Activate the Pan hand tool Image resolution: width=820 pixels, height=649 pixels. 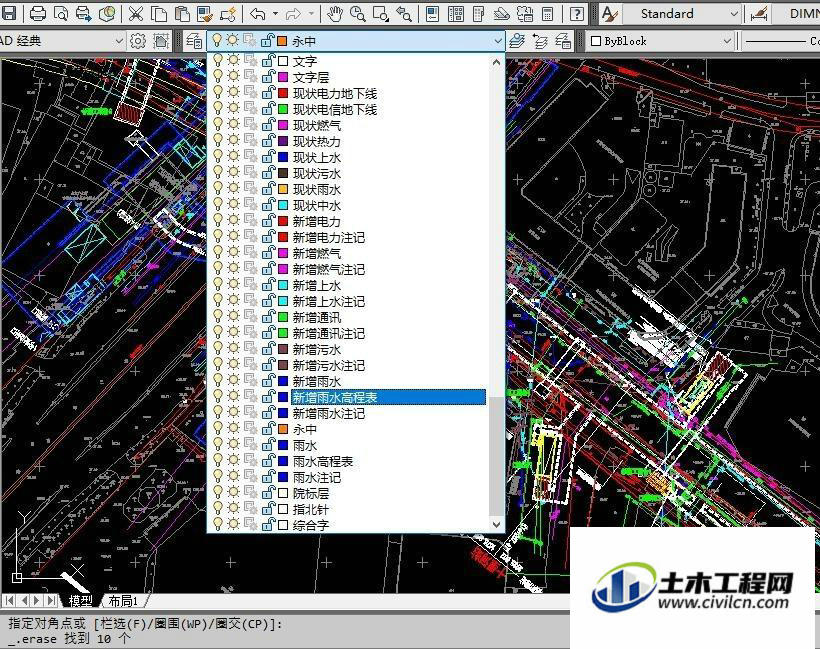click(335, 13)
